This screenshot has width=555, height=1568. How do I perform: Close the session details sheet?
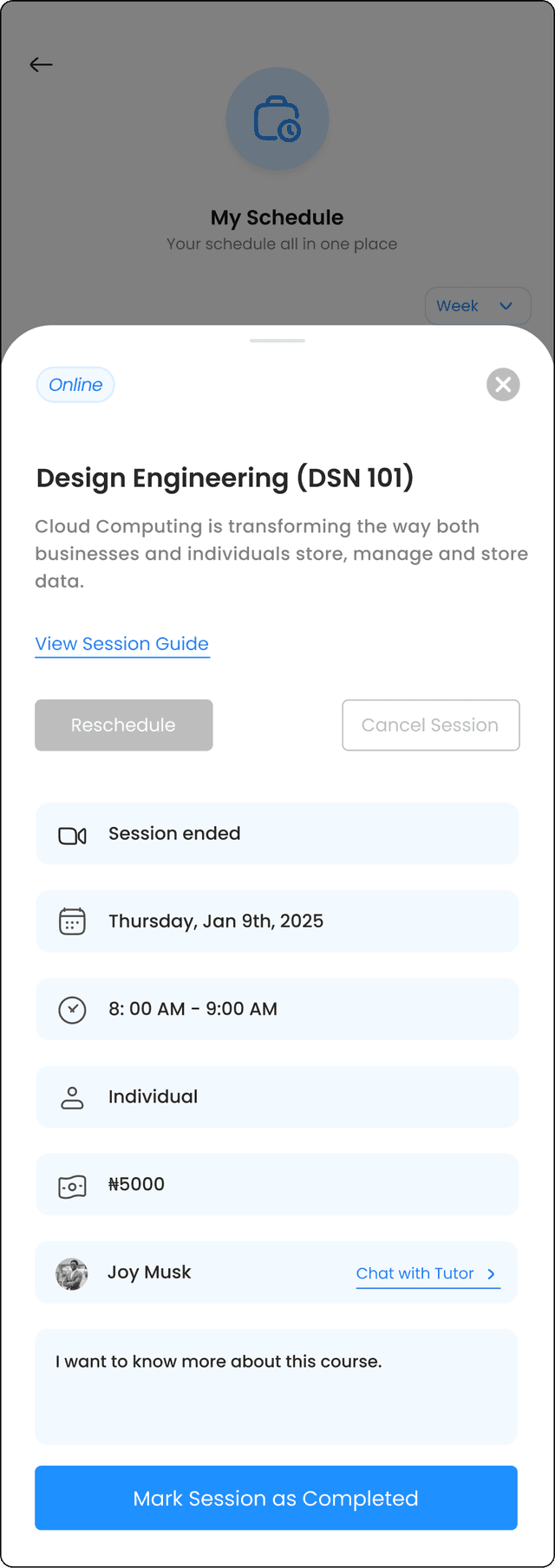click(x=503, y=385)
